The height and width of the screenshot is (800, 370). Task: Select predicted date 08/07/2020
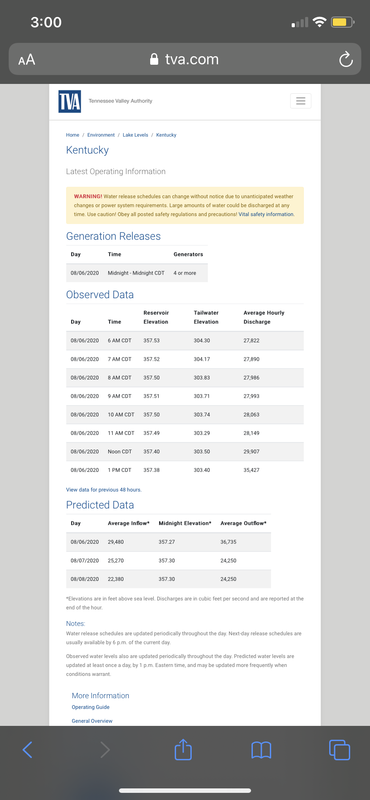[x=85, y=561]
